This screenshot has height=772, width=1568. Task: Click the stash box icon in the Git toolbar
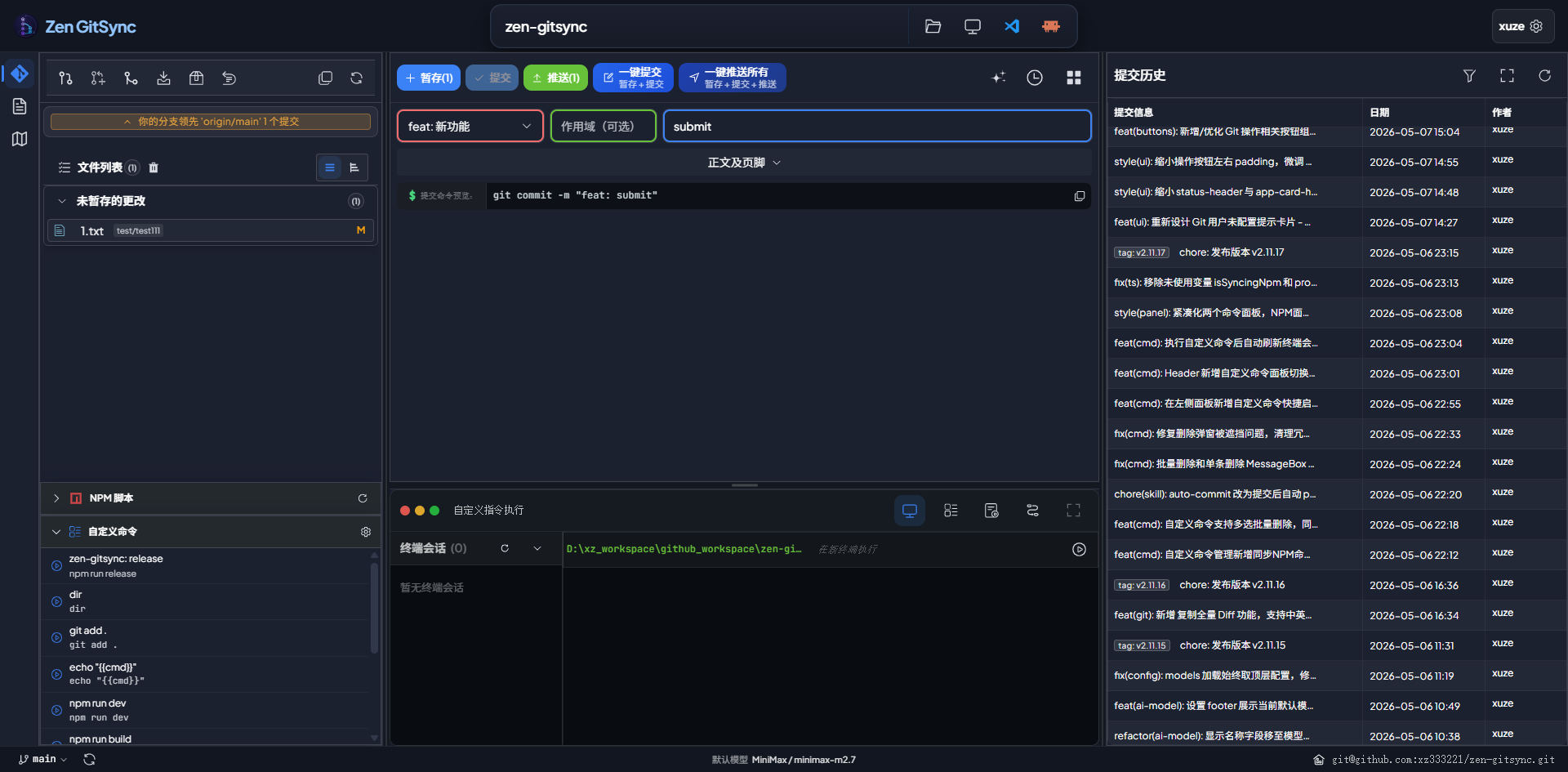click(196, 78)
